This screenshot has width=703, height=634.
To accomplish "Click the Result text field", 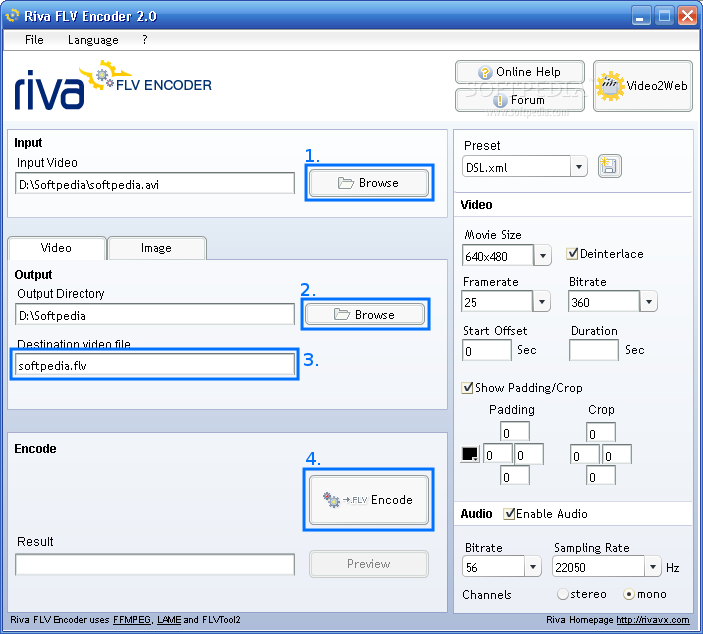I will [x=155, y=565].
